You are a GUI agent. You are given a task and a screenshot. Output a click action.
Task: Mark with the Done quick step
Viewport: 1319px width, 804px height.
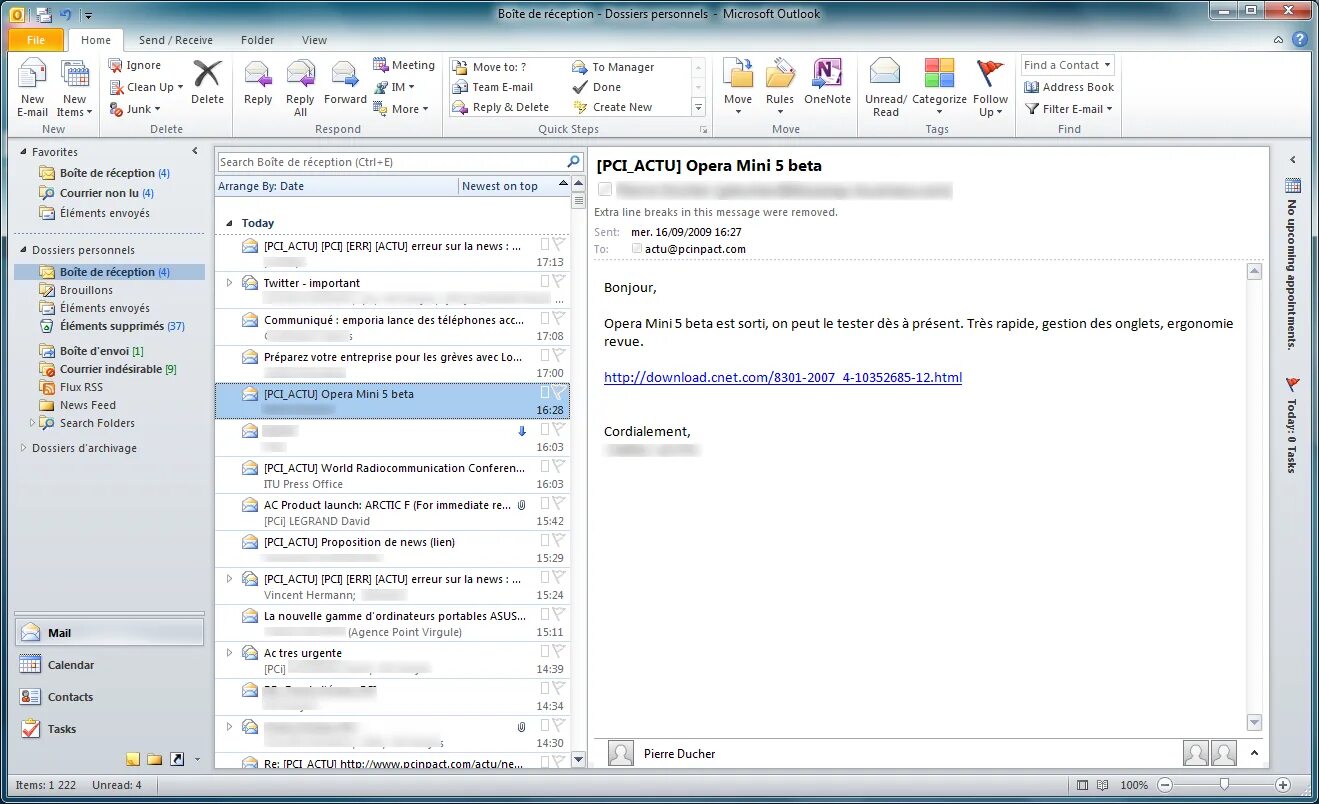pos(597,87)
